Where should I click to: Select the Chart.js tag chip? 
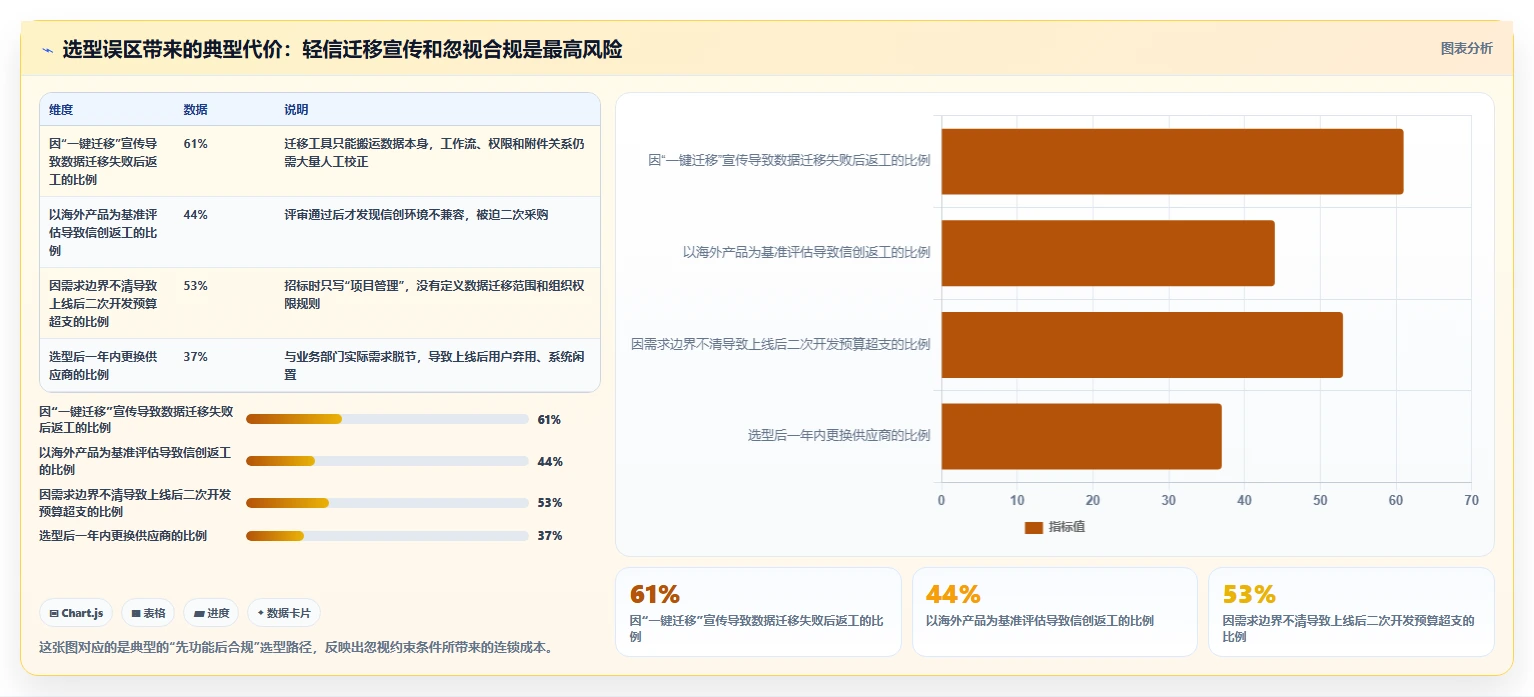pyautogui.click(x=76, y=613)
